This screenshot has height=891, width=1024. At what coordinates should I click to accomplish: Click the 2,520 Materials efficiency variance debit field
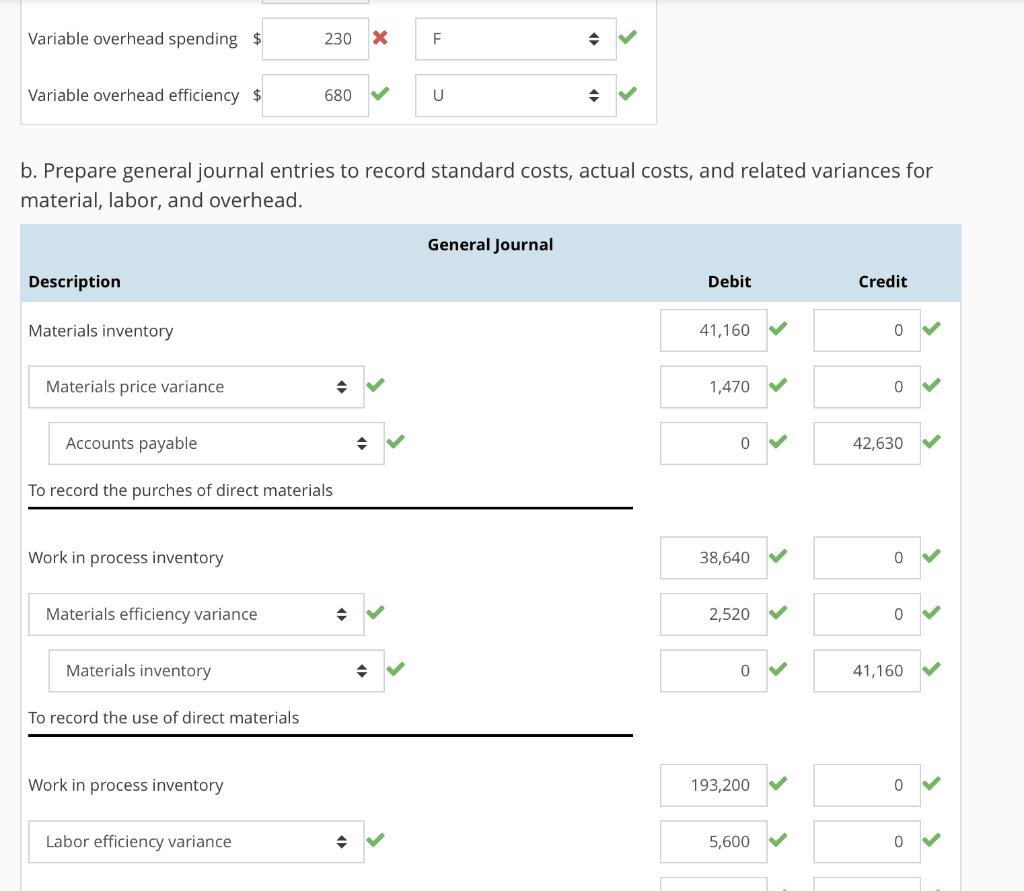pyautogui.click(x=713, y=613)
